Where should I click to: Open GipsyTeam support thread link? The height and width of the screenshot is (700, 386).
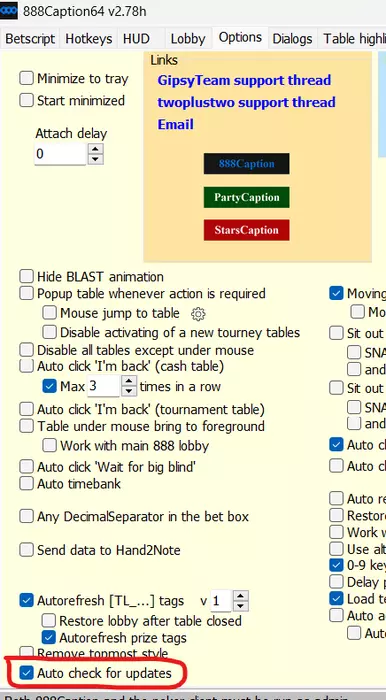(244, 80)
